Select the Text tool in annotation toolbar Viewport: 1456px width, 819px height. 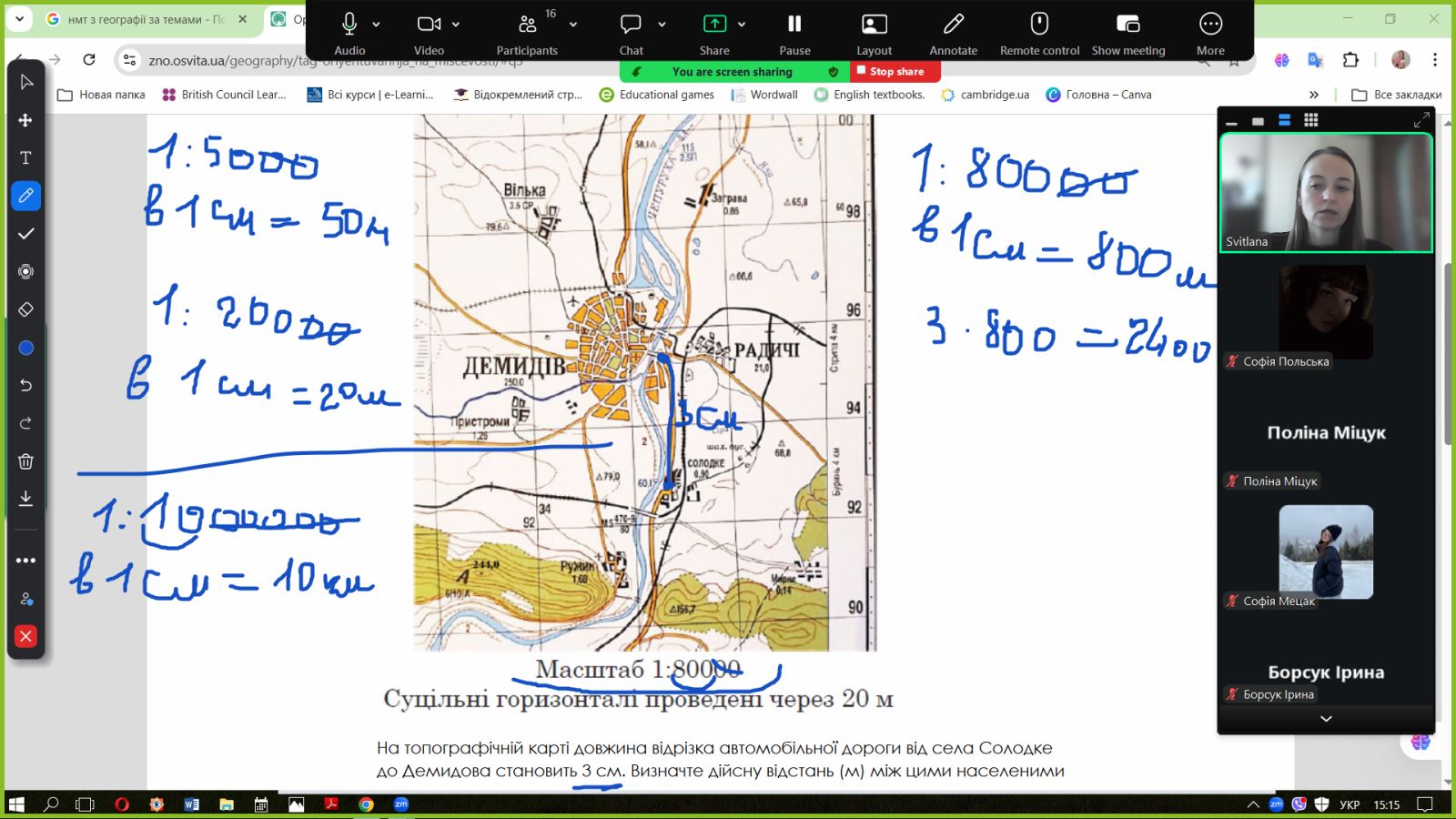pos(25,158)
